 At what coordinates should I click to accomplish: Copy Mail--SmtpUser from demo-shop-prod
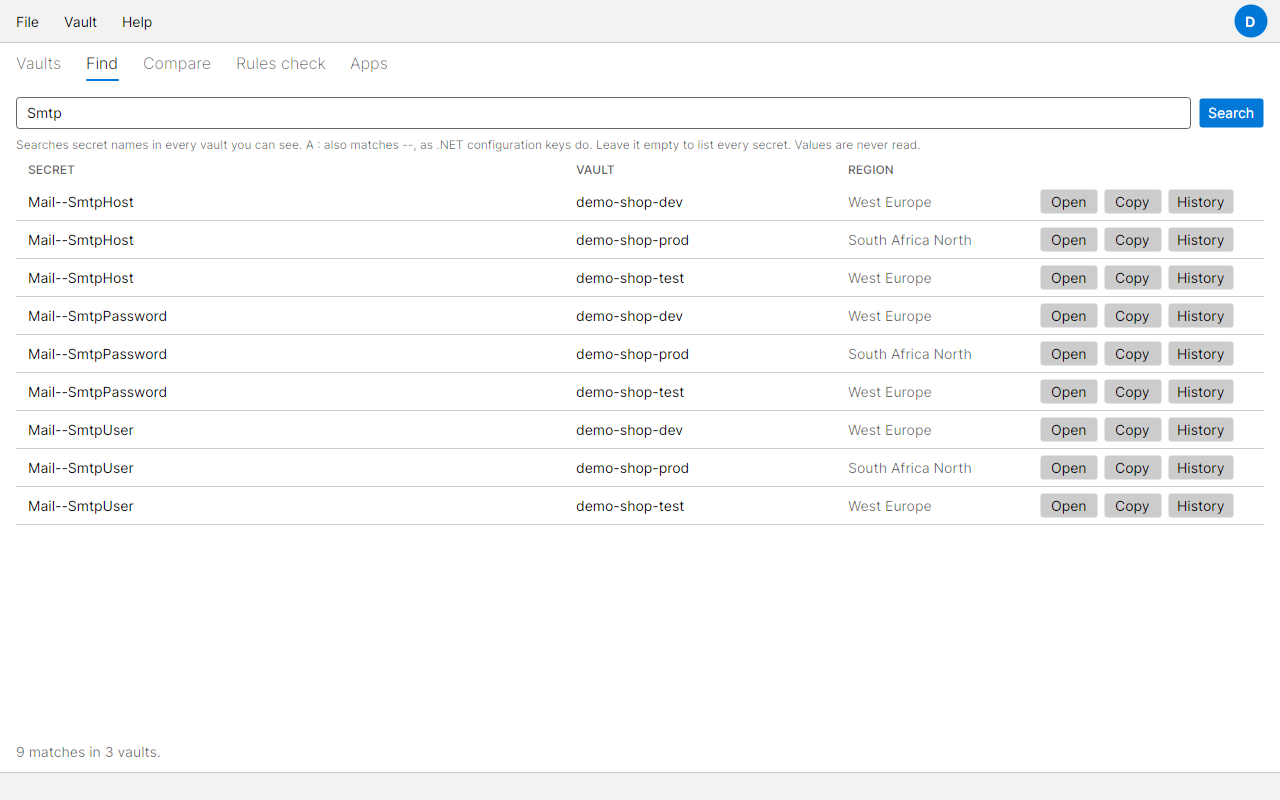[x=1132, y=468]
